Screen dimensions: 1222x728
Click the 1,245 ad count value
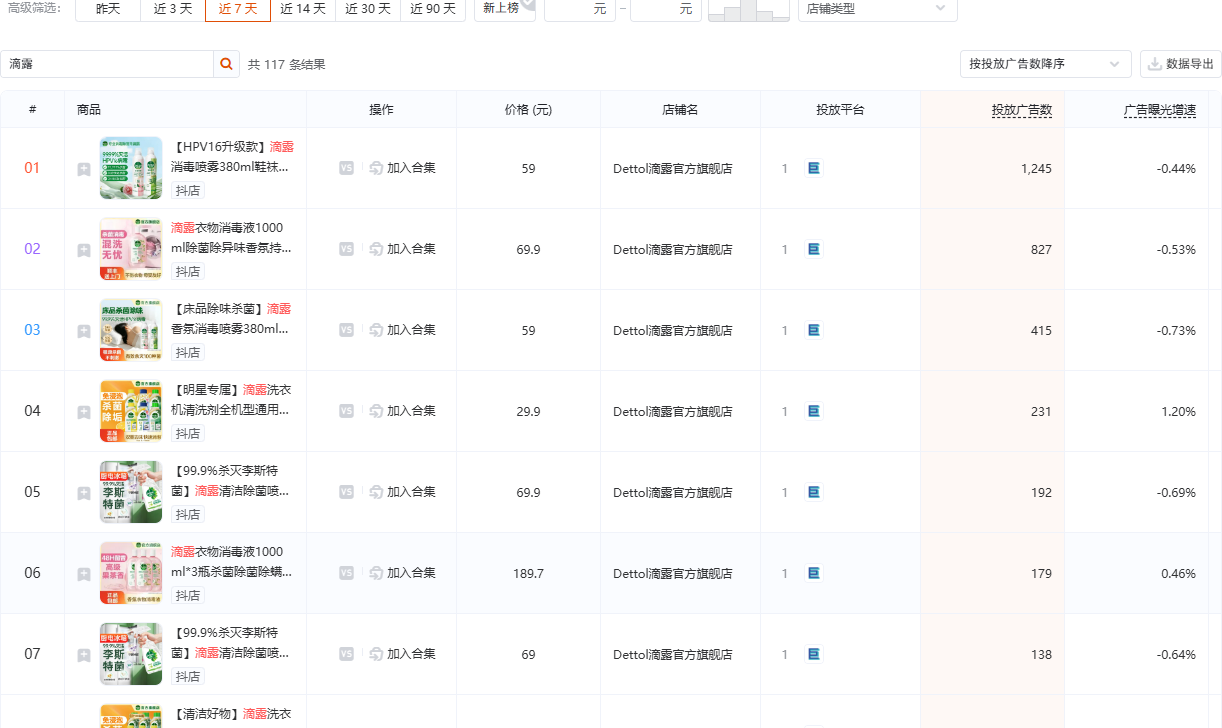click(1036, 169)
